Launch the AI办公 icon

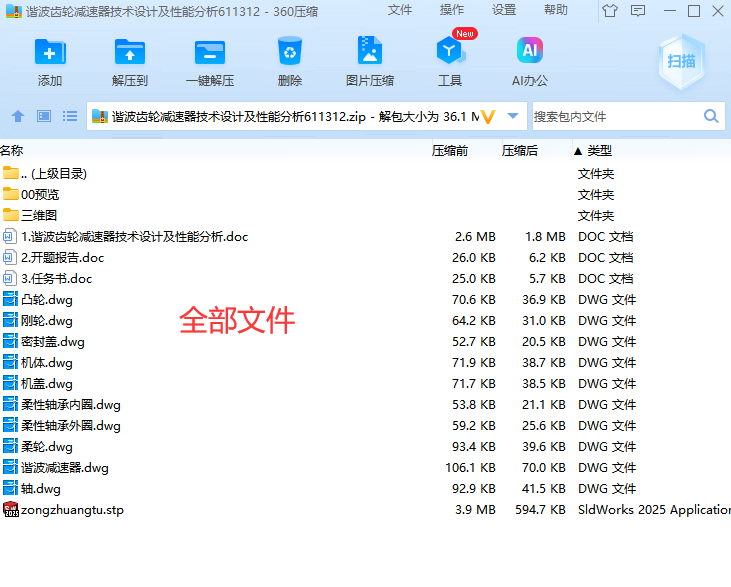[x=530, y=50]
